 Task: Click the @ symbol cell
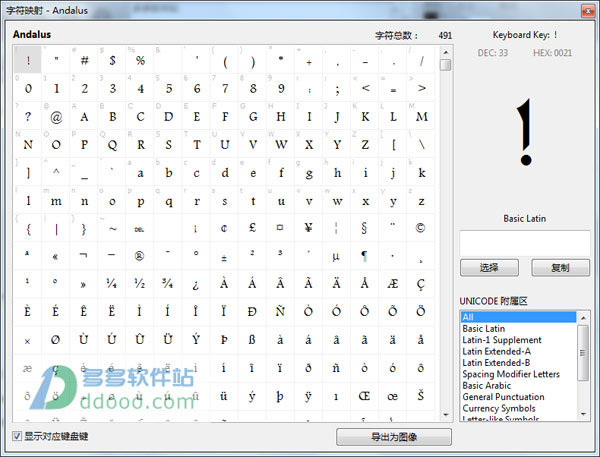pos(56,116)
